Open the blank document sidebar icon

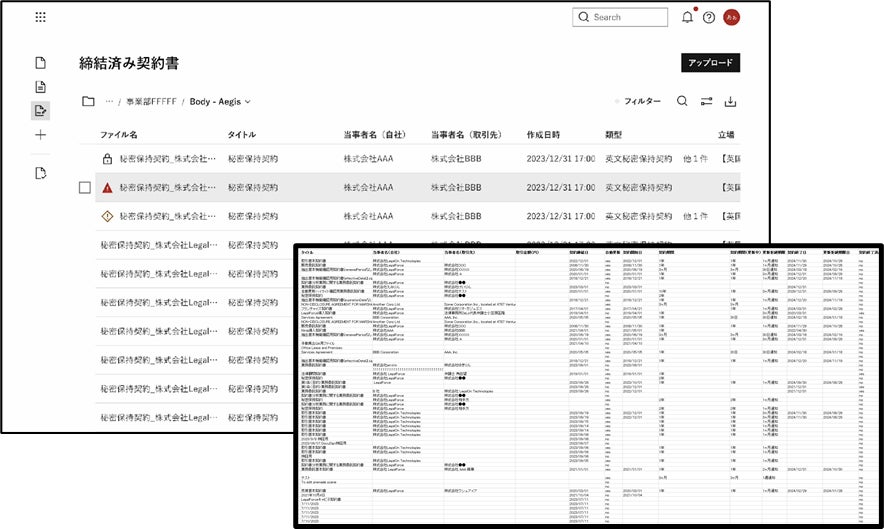pos(40,63)
